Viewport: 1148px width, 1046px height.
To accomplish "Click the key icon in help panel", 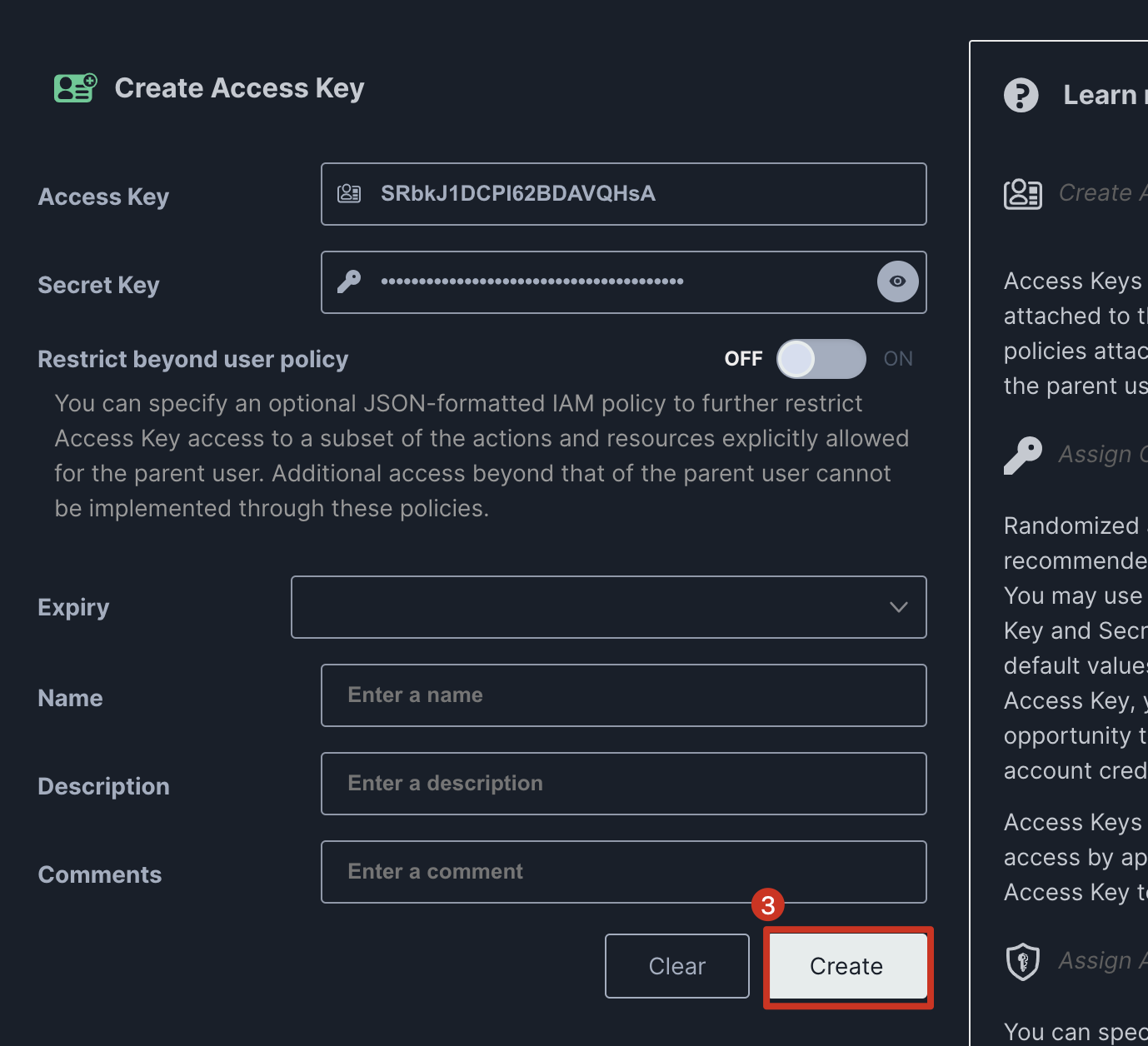I will (1022, 456).
